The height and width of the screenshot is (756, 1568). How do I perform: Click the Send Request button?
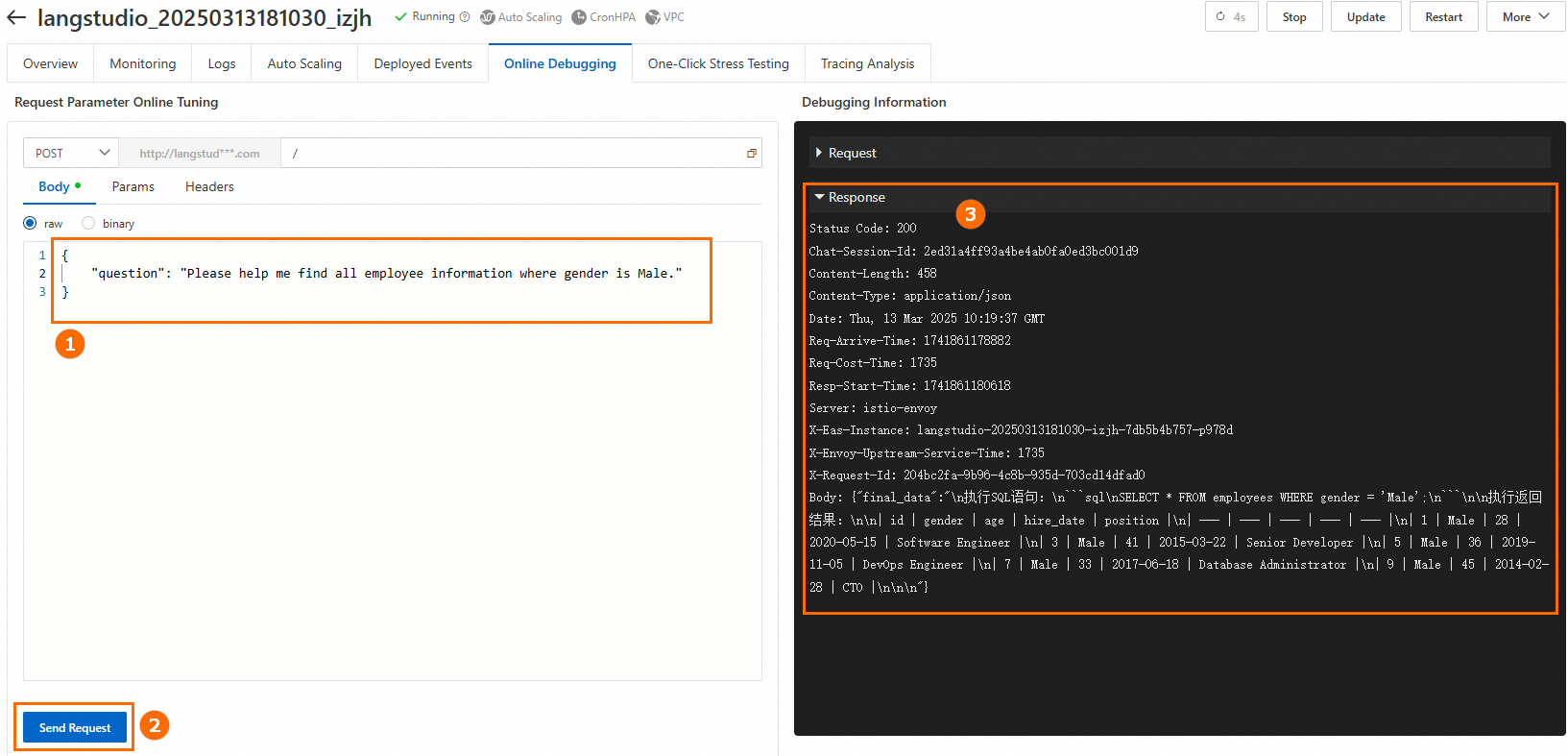point(75,728)
